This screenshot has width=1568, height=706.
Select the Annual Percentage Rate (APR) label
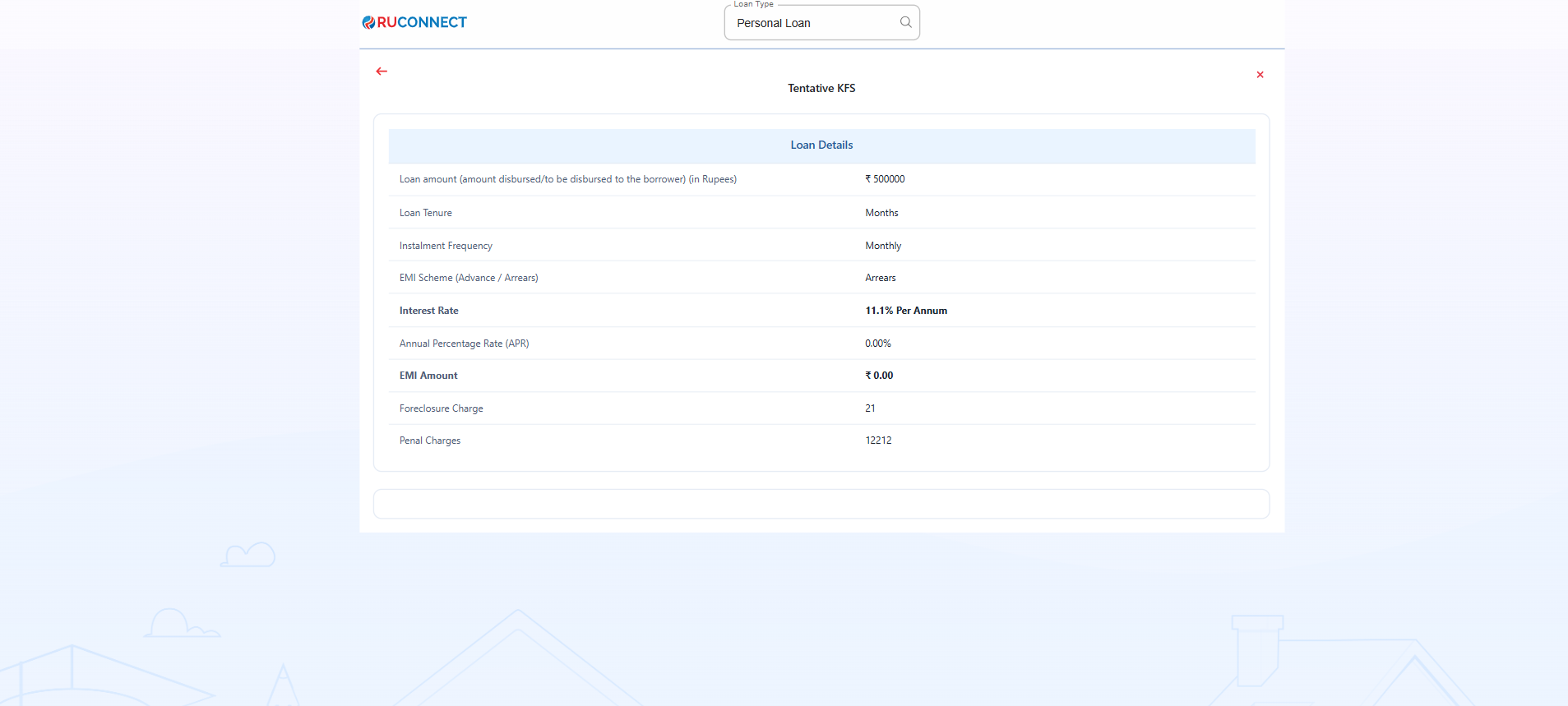click(464, 344)
